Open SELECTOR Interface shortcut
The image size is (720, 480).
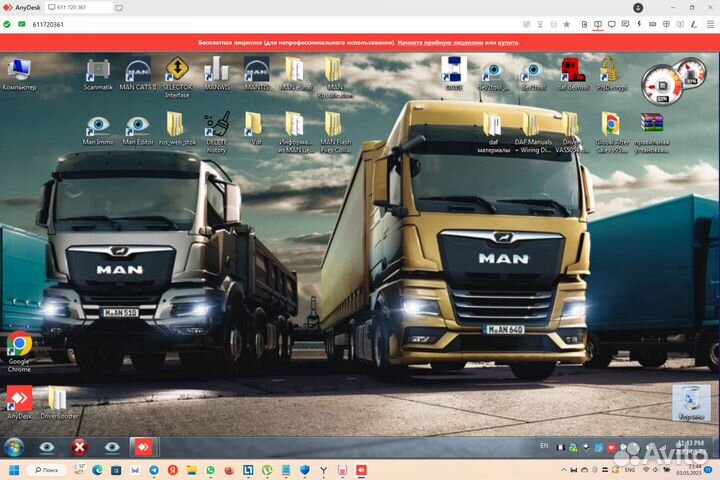pos(177,72)
